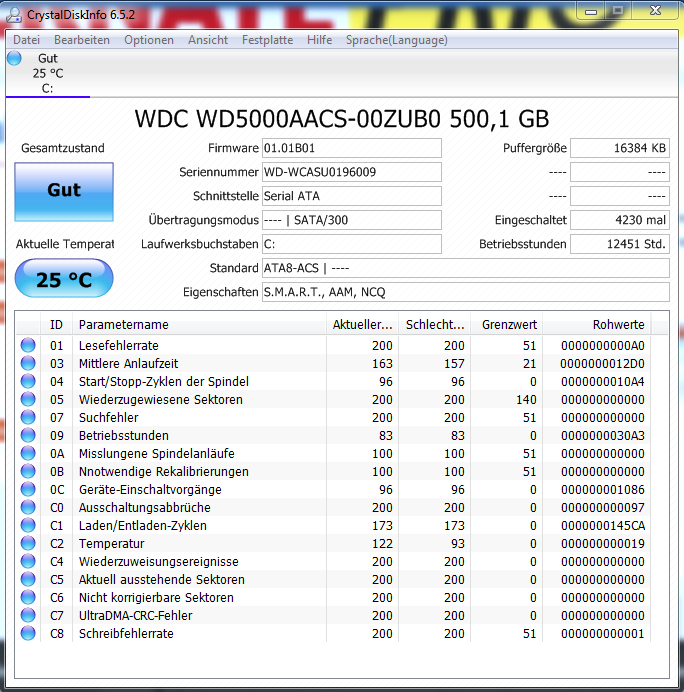Image resolution: width=684 pixels, height=692 pixels.
Task: Click status orb of ID C2 Temperatur row
Action: tap(28, 543)
